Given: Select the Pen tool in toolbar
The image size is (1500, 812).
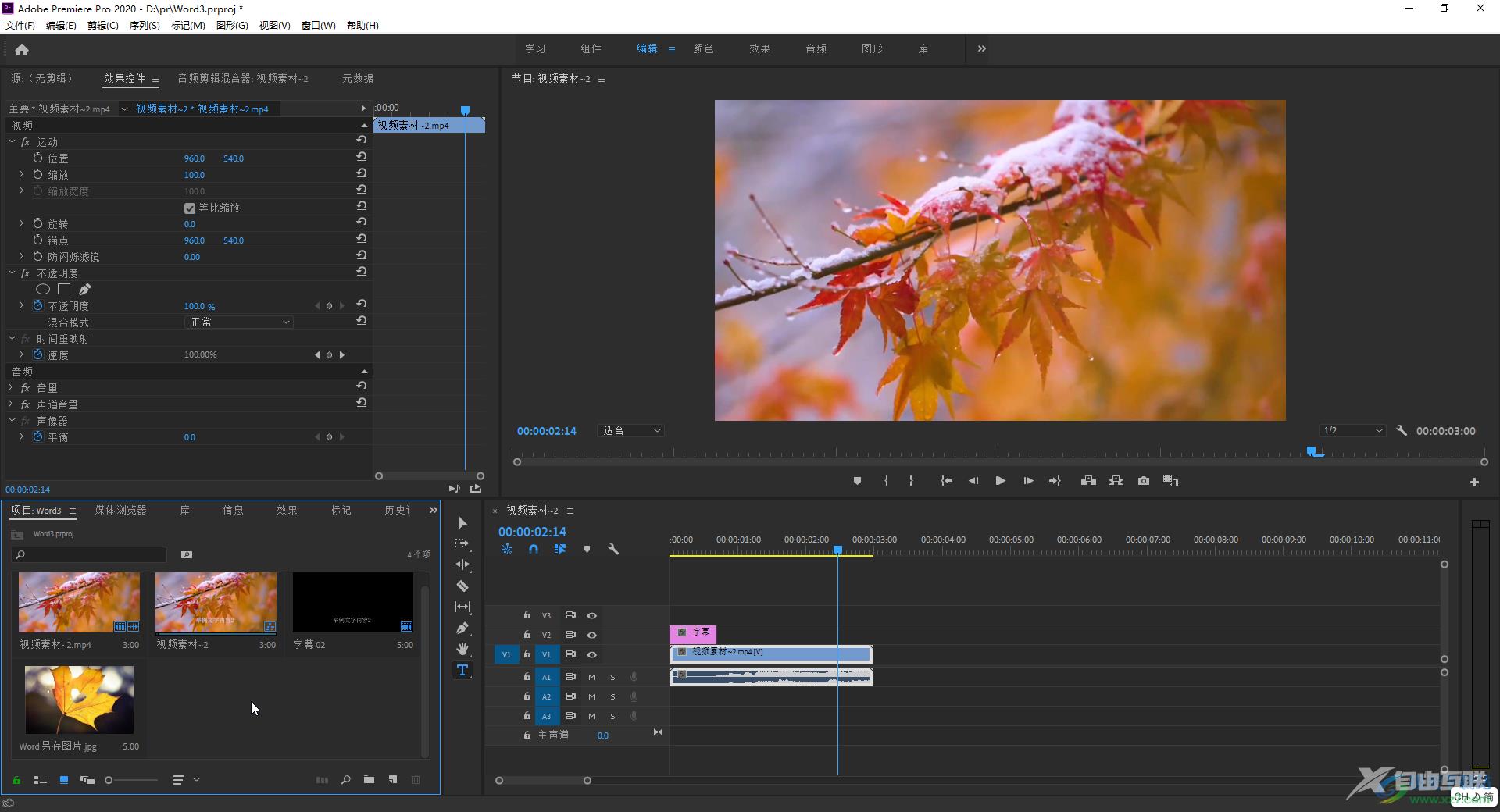Looking at the screenshot, I should tap(462, 628).
